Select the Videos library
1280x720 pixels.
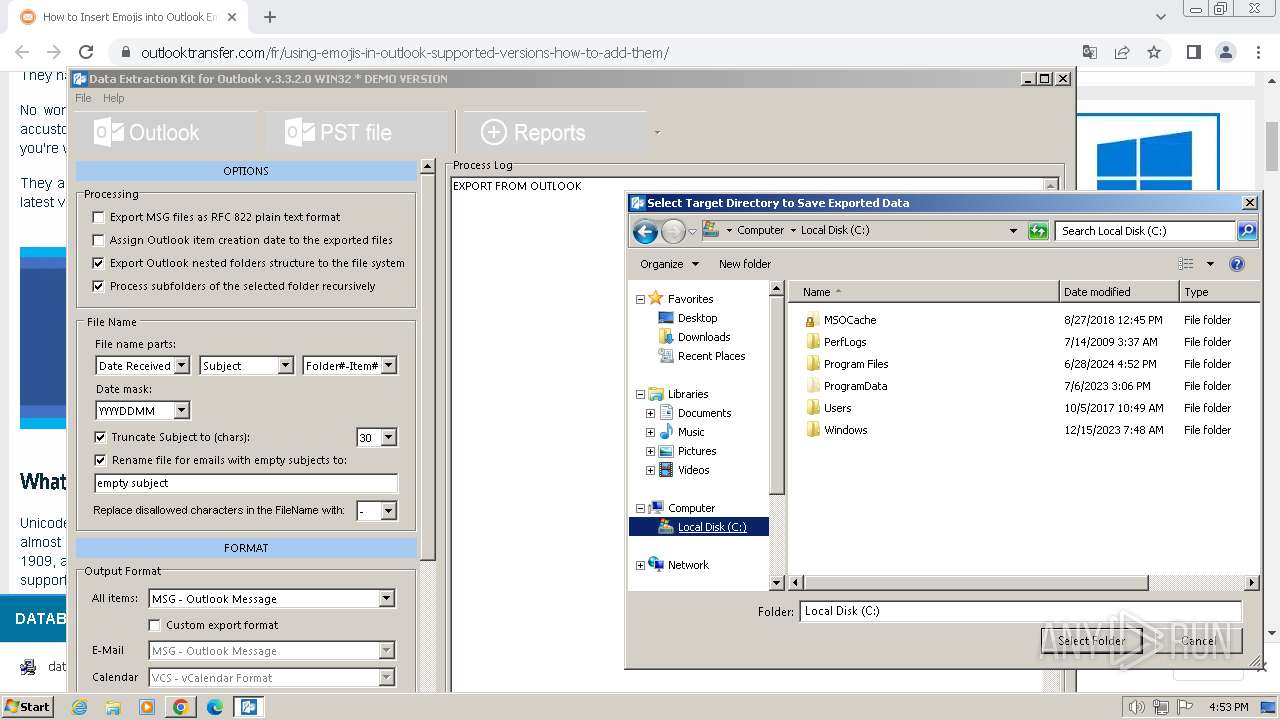(693, 470)
